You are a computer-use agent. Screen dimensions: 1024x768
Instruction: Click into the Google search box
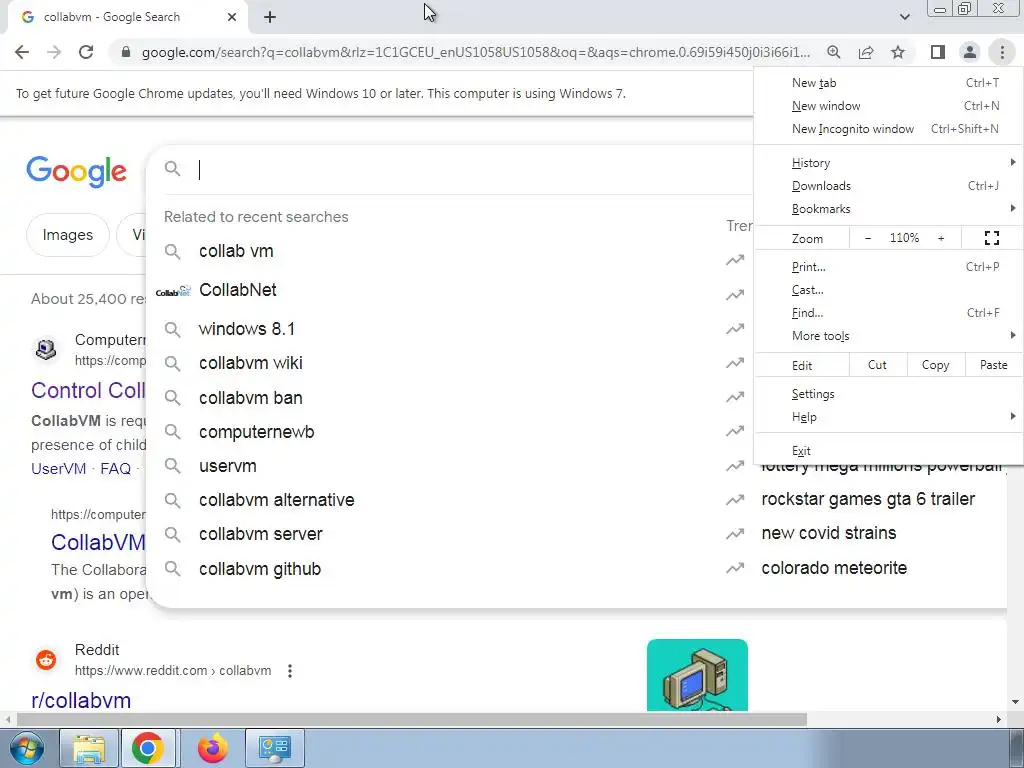tap(457, 170)
